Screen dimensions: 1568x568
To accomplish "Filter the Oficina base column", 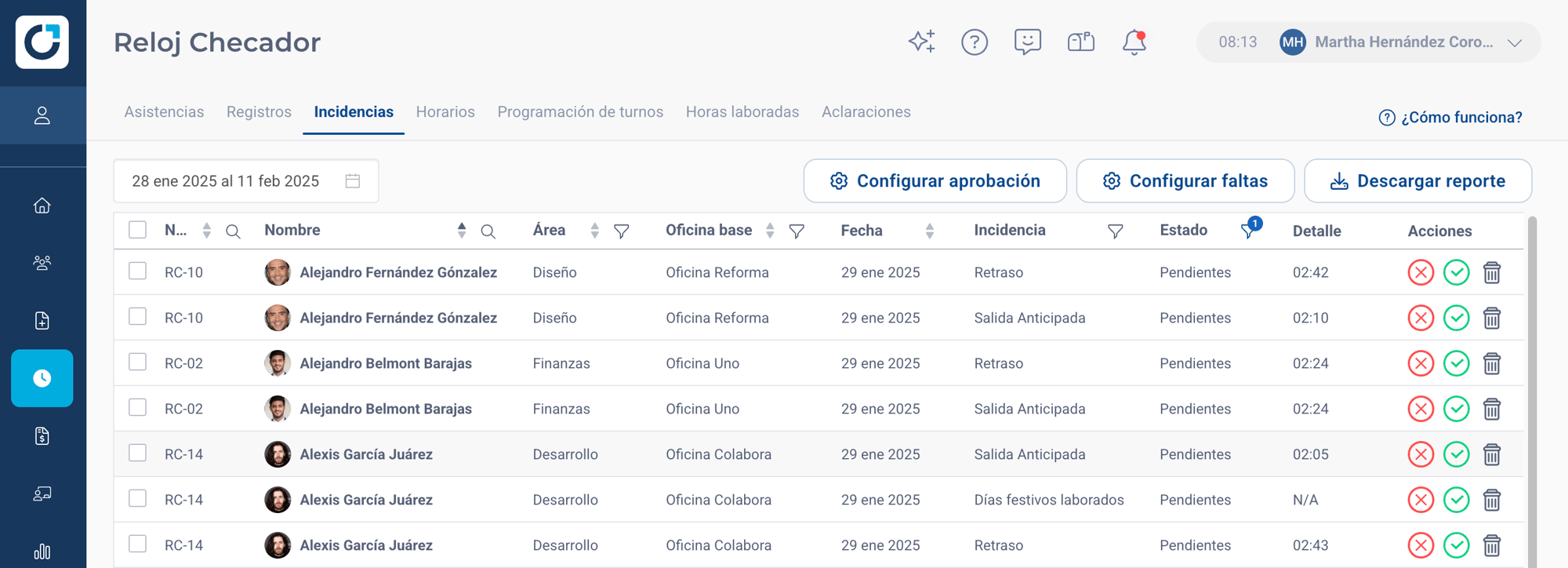I will click(x=797, y=231).
